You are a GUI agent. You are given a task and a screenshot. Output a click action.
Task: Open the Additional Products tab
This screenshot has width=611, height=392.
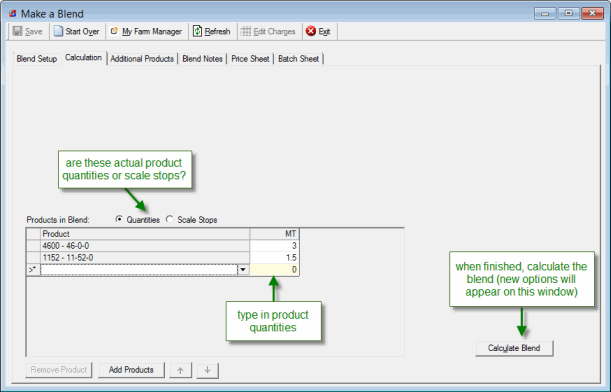(142, 59)
